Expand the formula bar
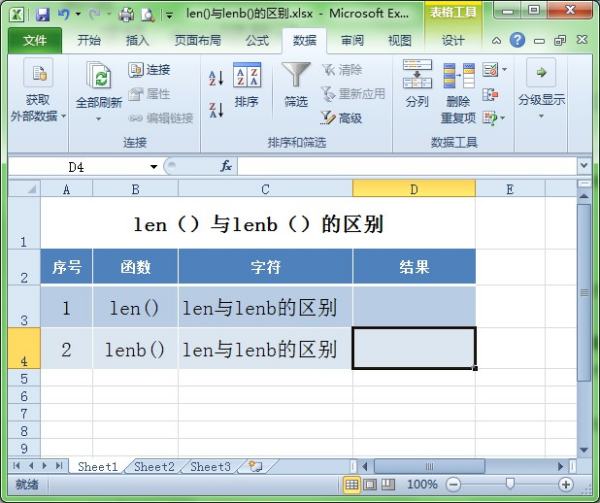Image resolution: width=600 pixels, height=503 pixels. [584, 166]
